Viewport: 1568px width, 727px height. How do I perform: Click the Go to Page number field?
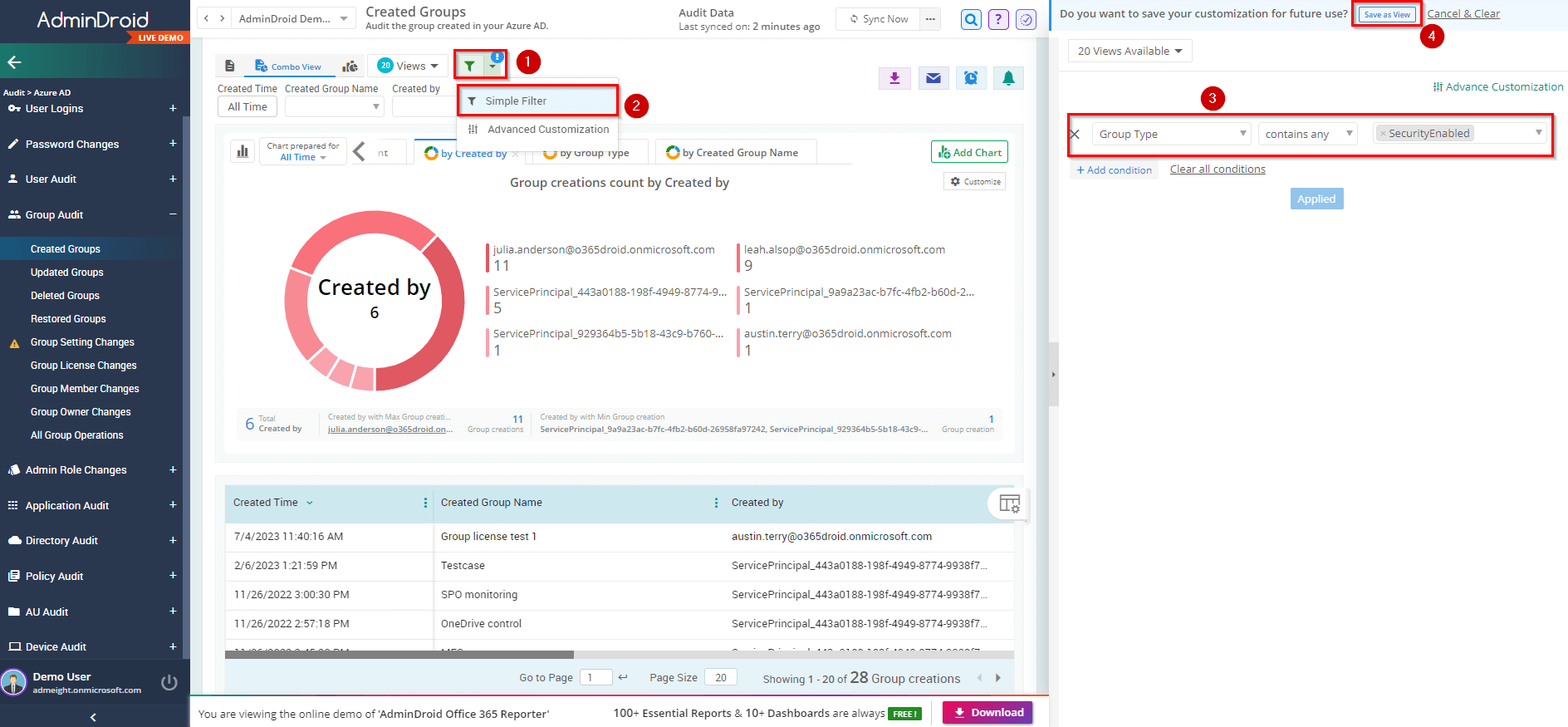point(595,678)
